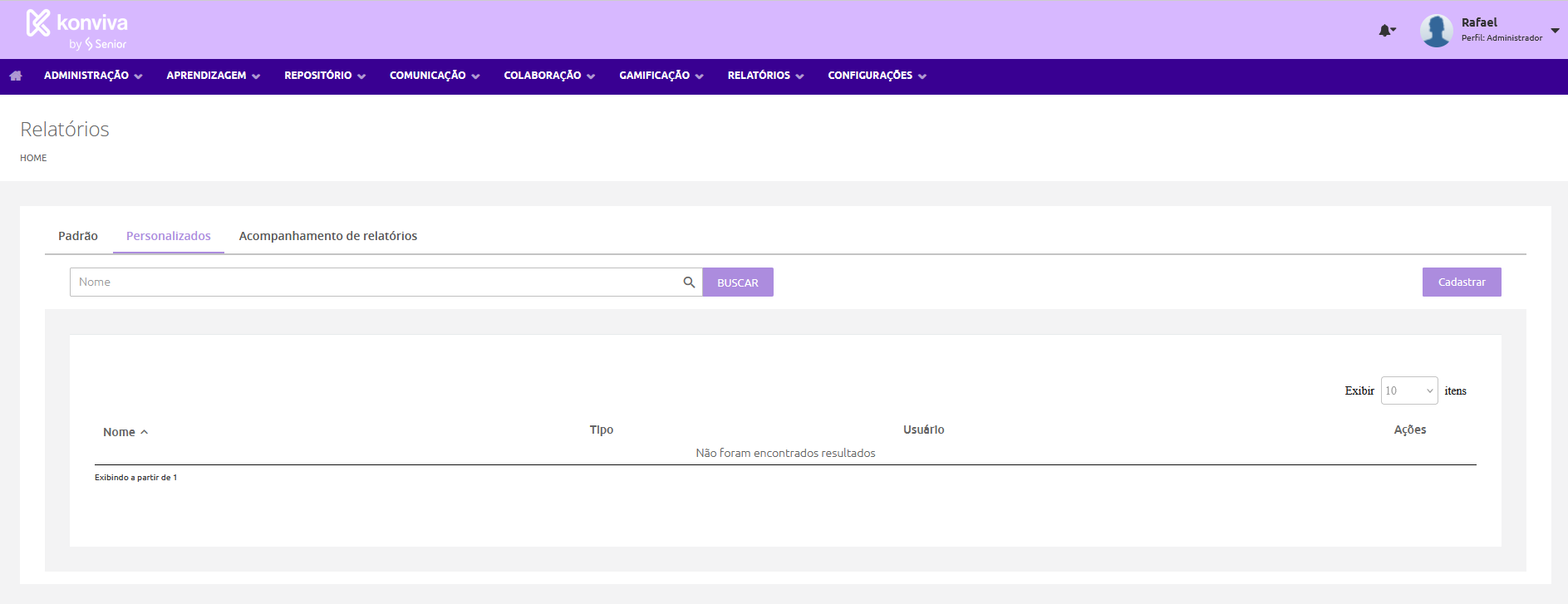Open the Relatórios menu
This screenshot has height=604, width=1568.
pyautogui.click(x=765, y=76)
